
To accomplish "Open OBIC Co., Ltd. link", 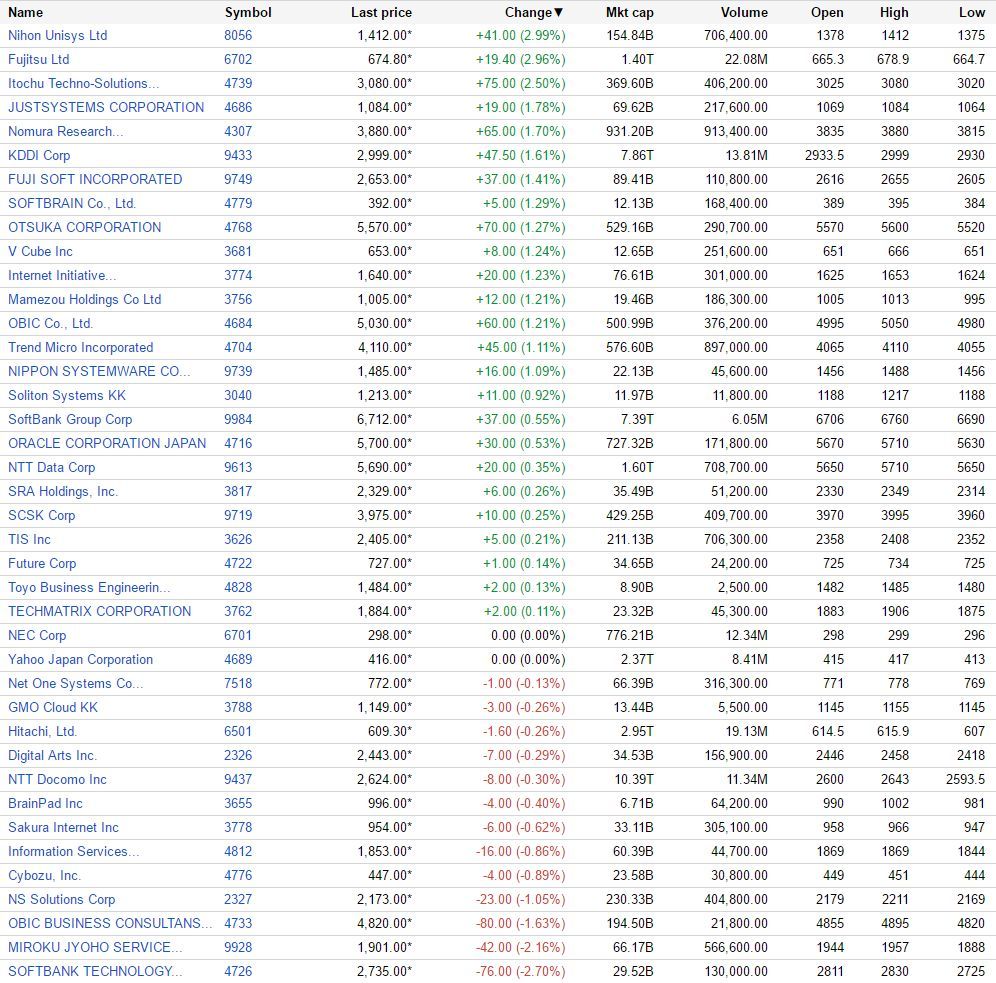I will [x=50, y=324].
